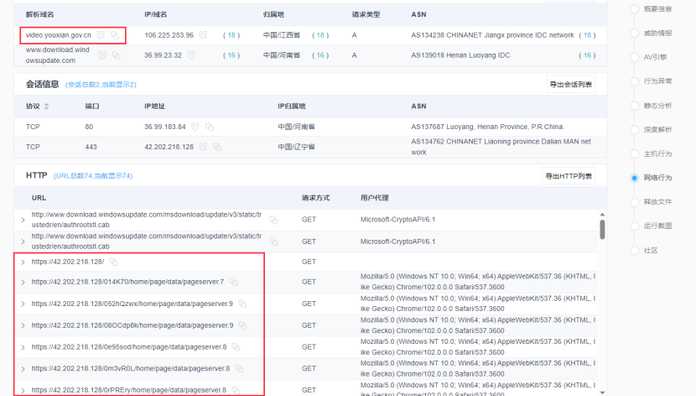
Task: Click the HTTP URL total count summary text
Action: coord(93,176)
